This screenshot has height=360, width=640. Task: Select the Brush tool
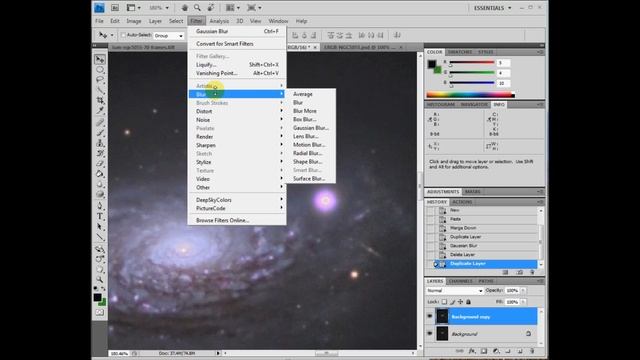pos(100,133)
